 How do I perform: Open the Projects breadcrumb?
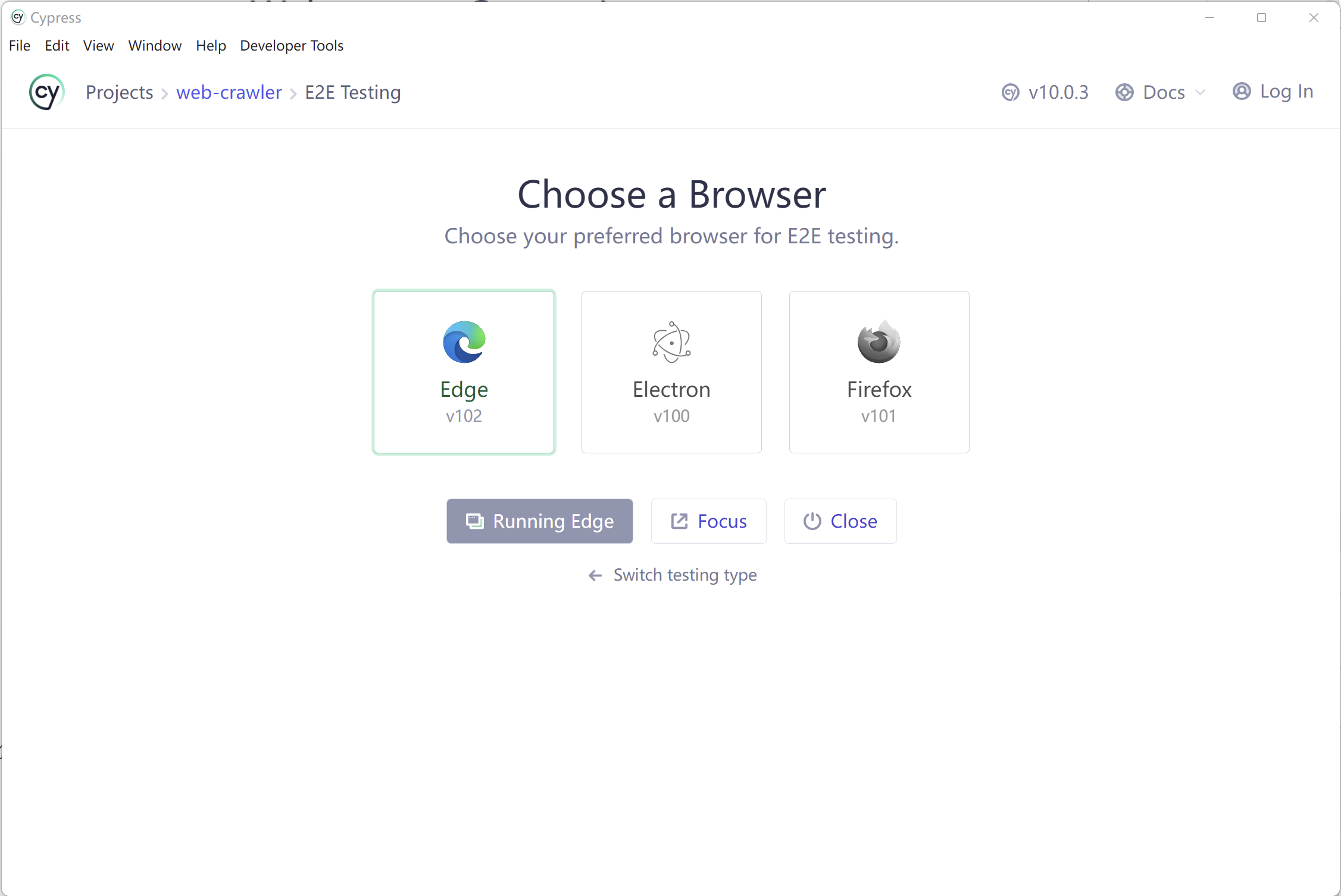click(120, 92)
